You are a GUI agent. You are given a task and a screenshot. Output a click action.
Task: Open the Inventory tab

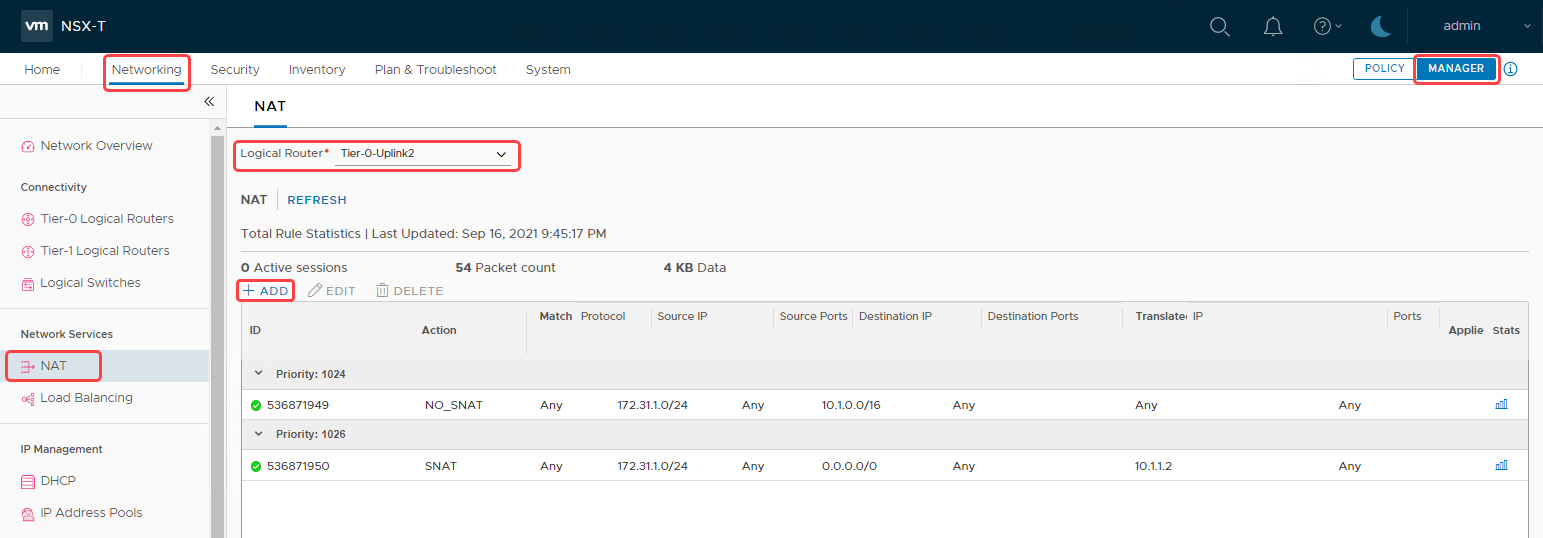point(317,69)
